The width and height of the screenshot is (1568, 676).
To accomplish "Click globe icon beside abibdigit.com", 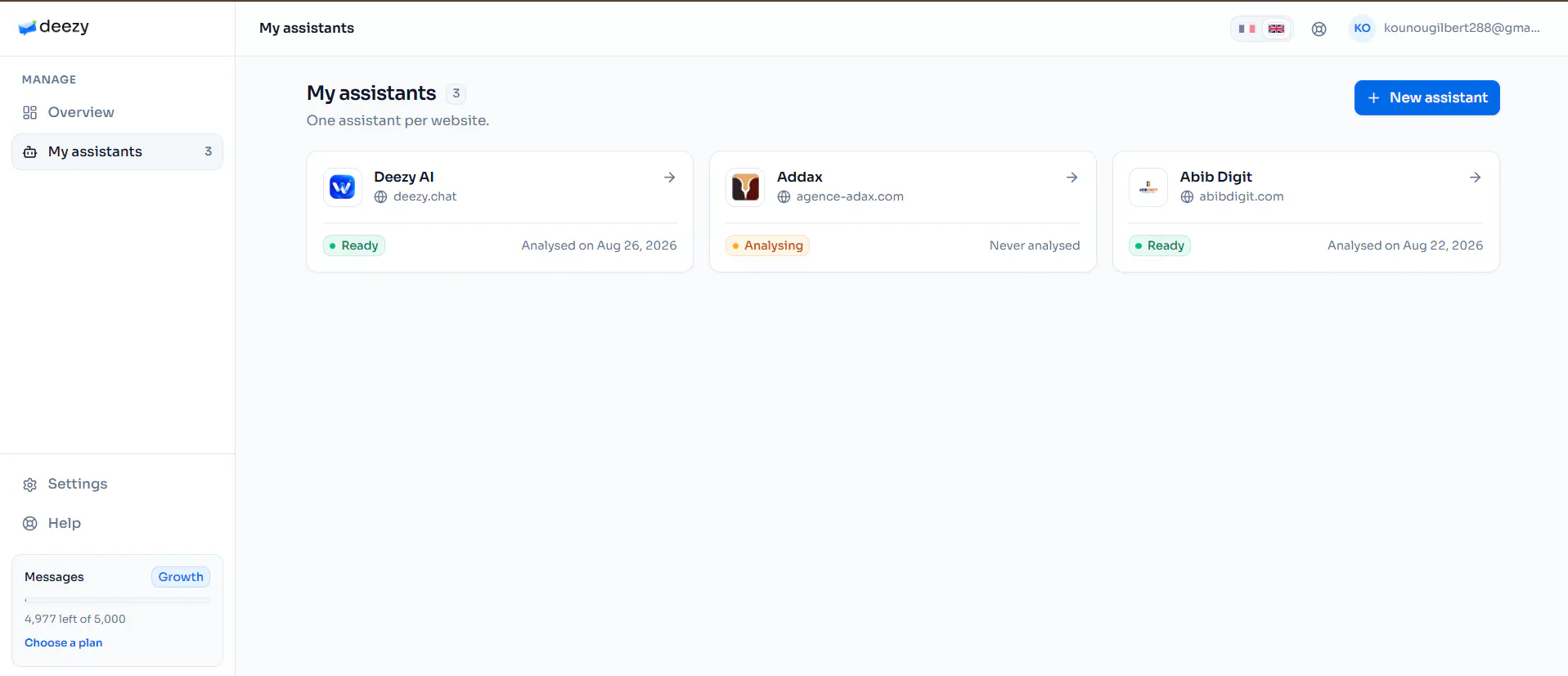I will pyautogui.click(x=1187, y=197).
